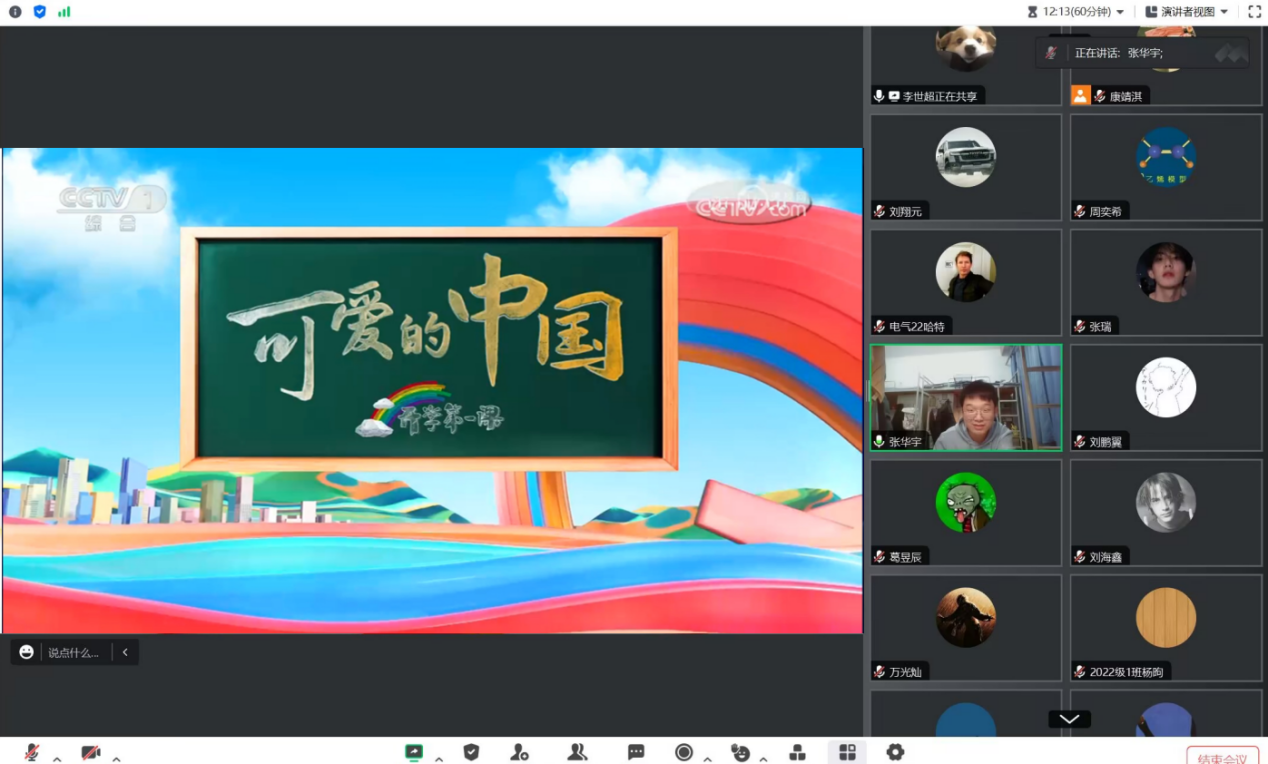The image size is (1268, 764).
Task: Select 刘翔元's participant tile
Action: point(965,167)
